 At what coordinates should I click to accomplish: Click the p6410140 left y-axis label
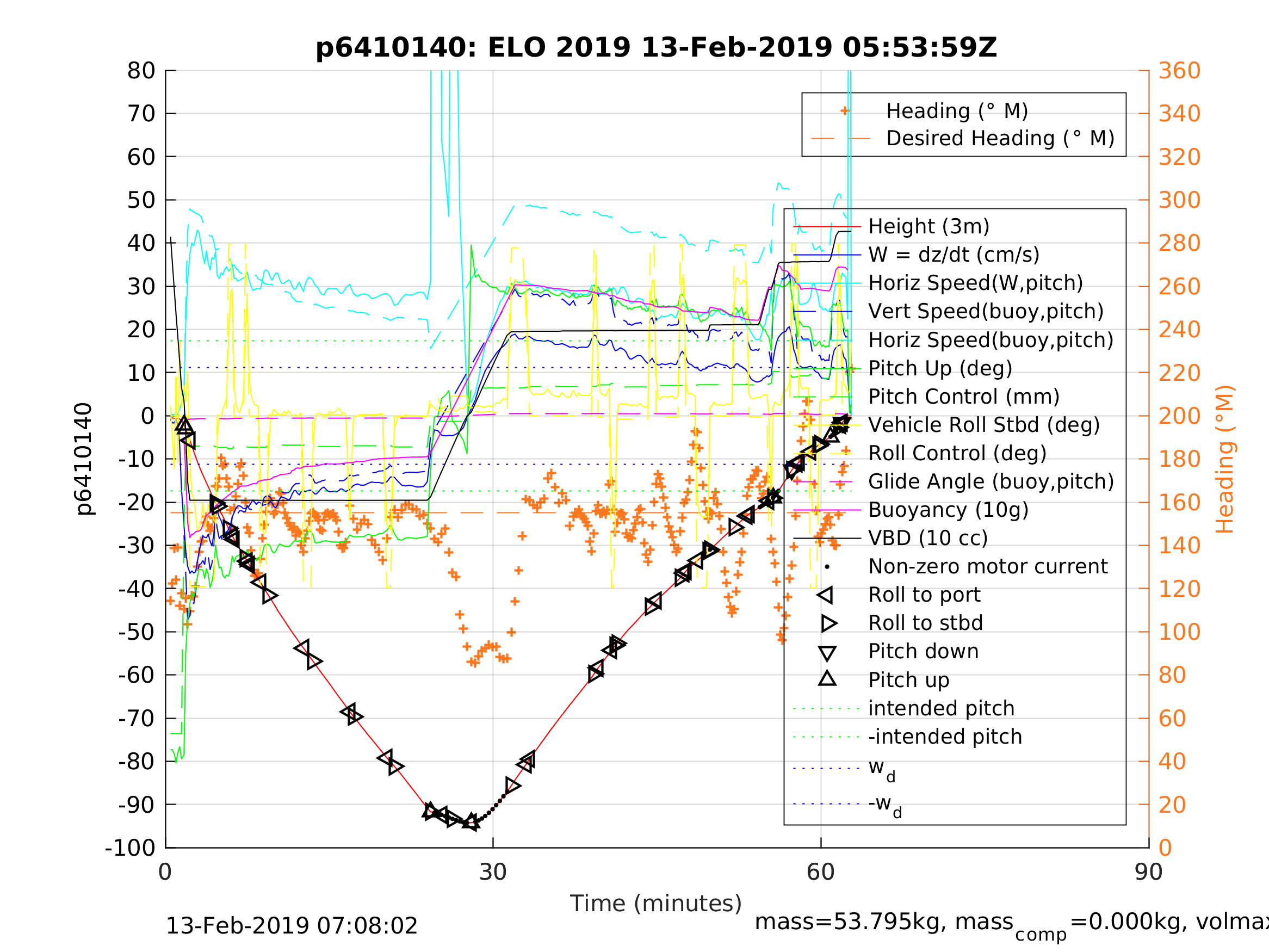(x=84, y=459)
